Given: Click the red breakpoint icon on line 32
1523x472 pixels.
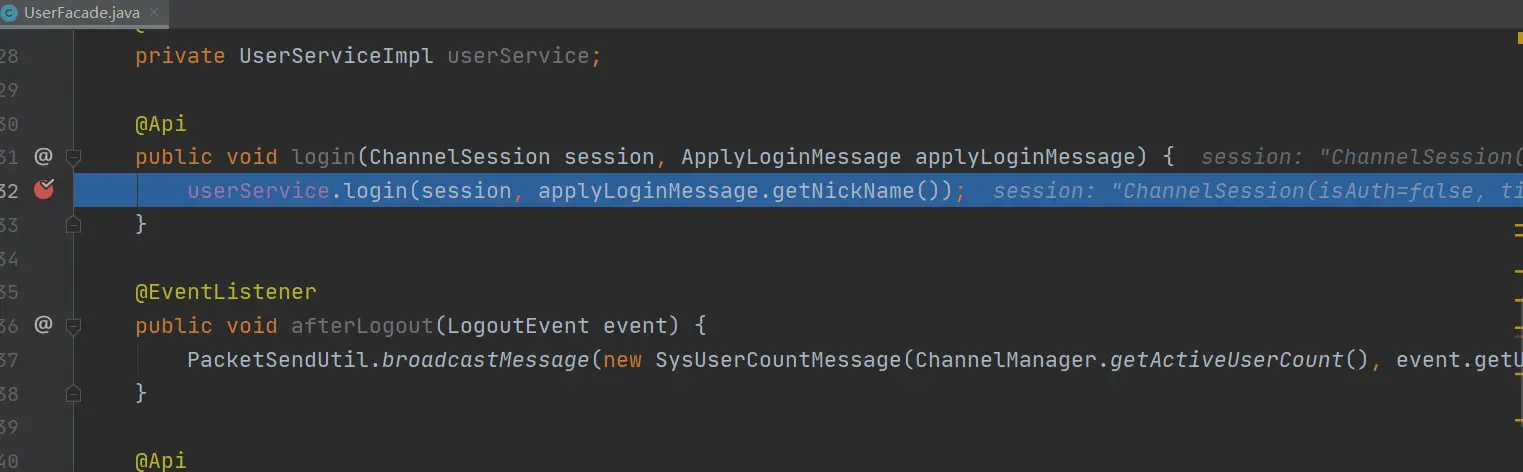Looking at the screenshot, I should pos(43,190).
